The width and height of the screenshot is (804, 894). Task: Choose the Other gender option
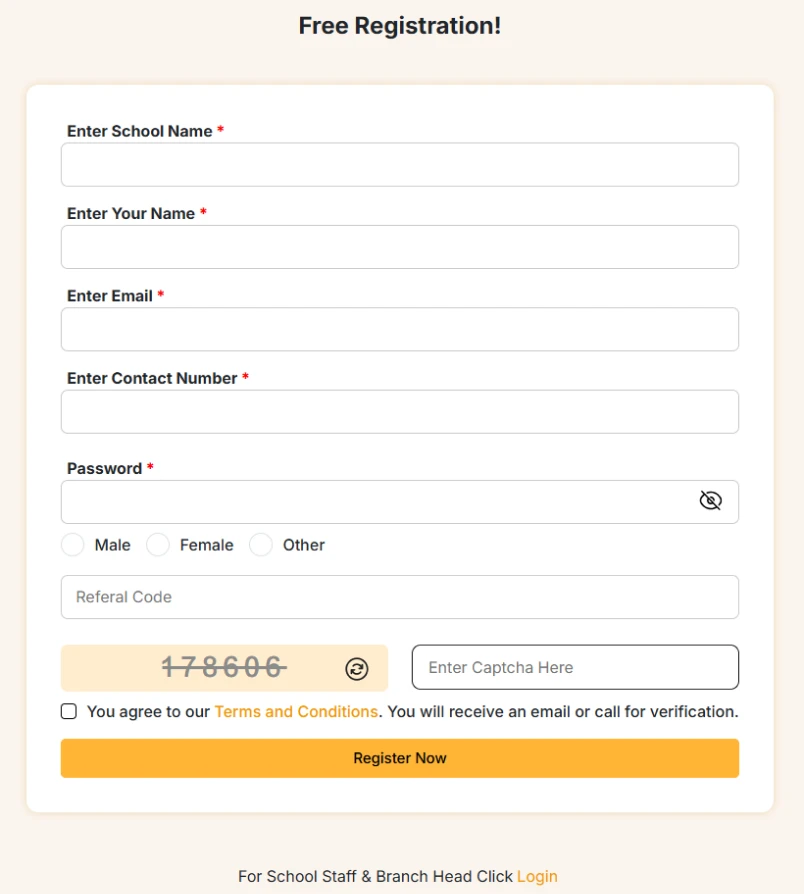[x=261, y=545]
